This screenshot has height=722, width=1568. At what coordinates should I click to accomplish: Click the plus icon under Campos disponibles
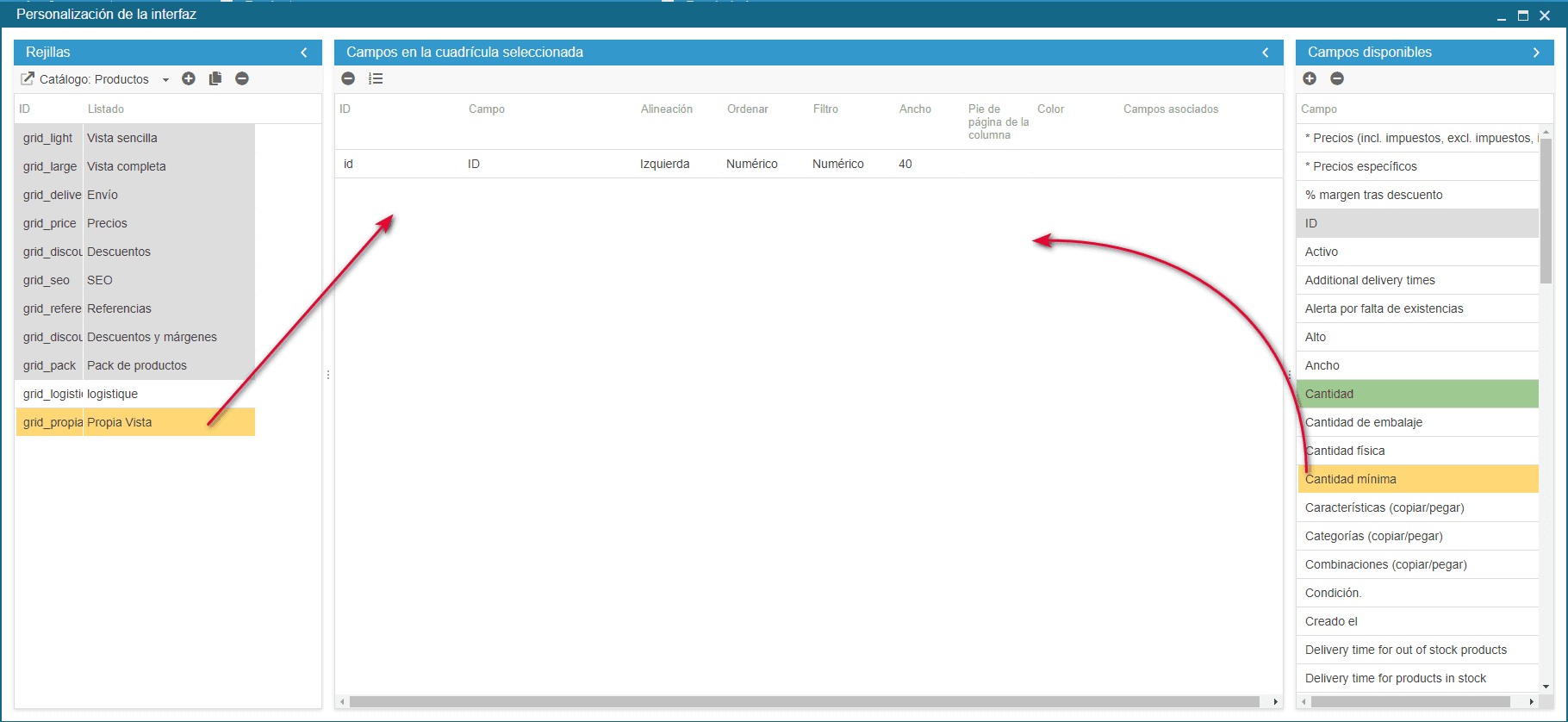(x=1310, y=78)
